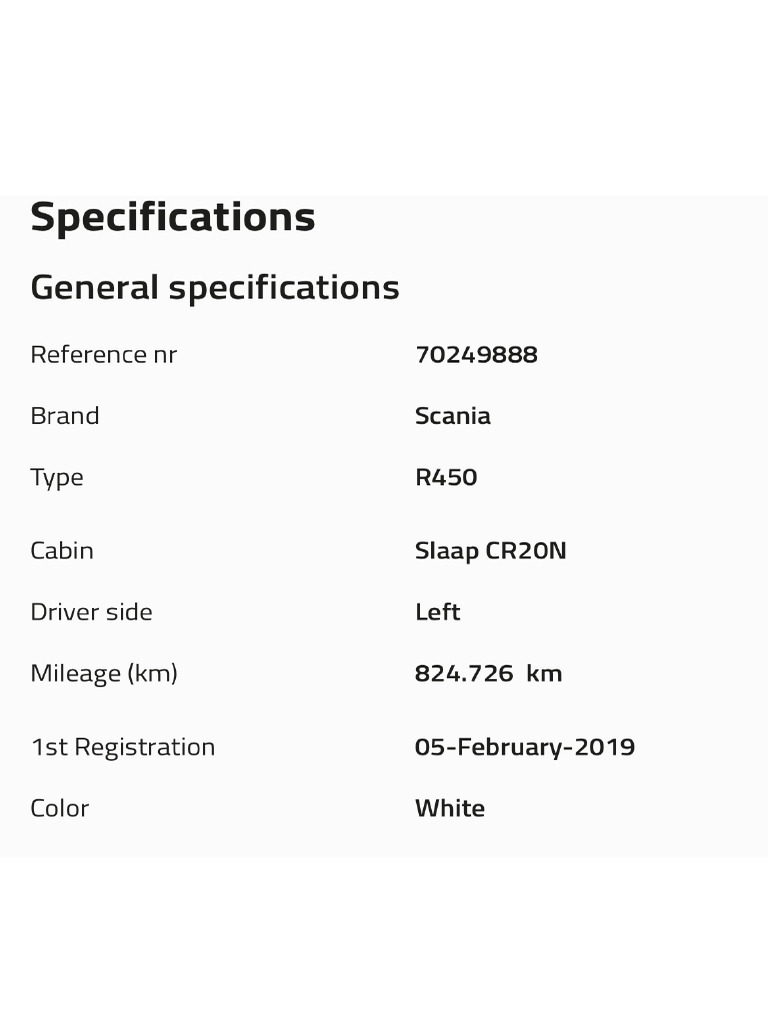Screen dimensions: 768x1024
Task: Click the reference number 70249888
Action: point(476,355)
